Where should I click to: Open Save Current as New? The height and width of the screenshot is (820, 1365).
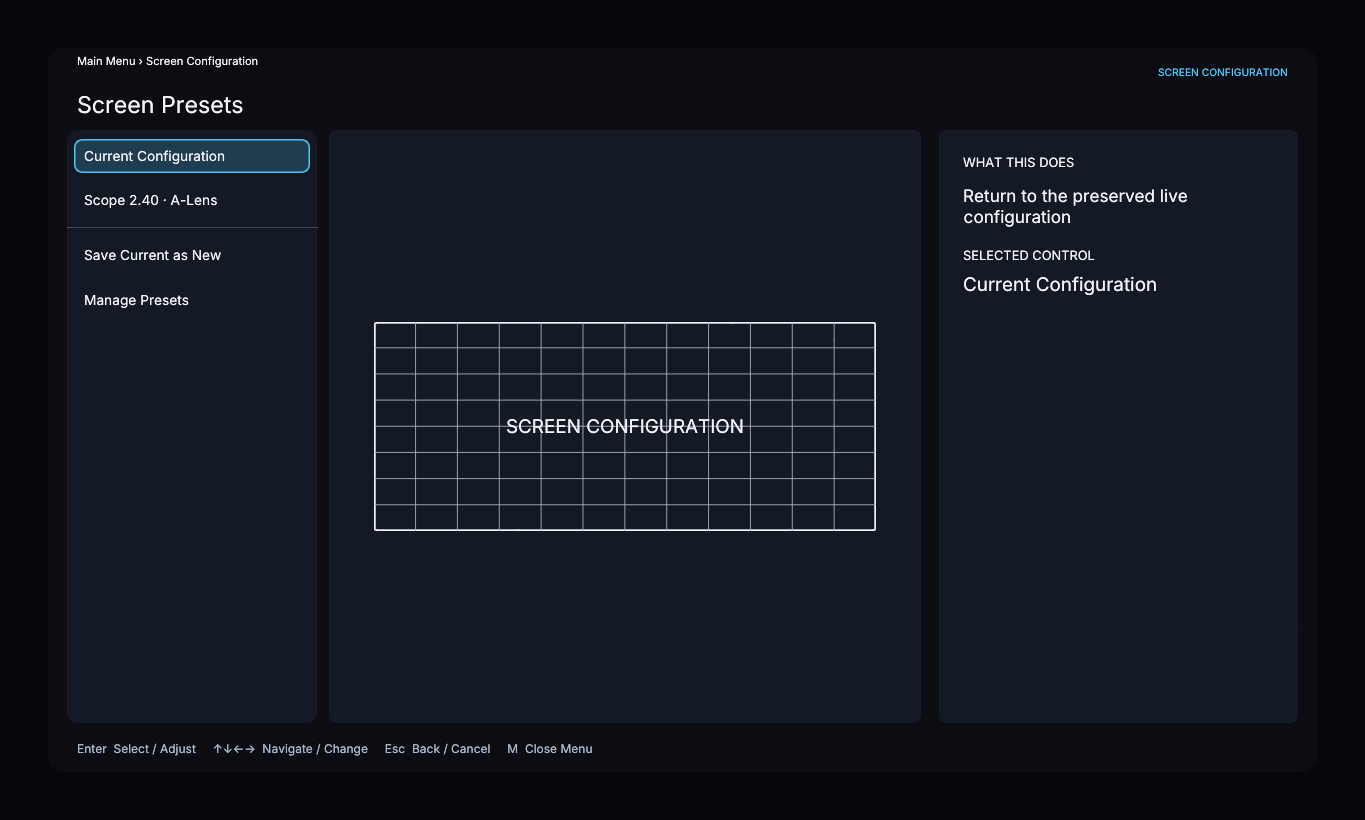(x=192, y=255)
